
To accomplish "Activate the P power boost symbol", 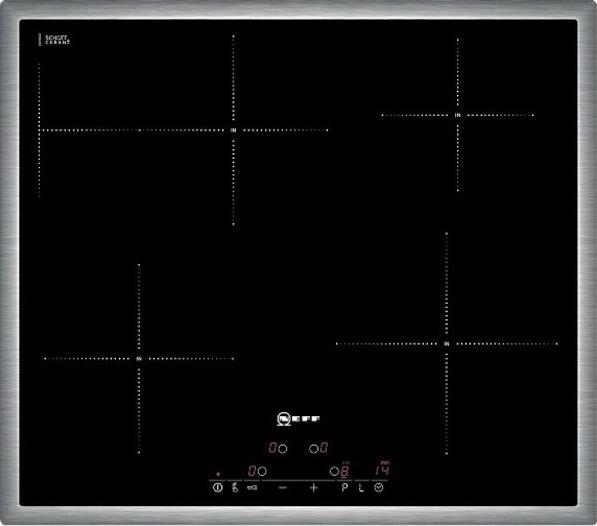I will 345,487.
